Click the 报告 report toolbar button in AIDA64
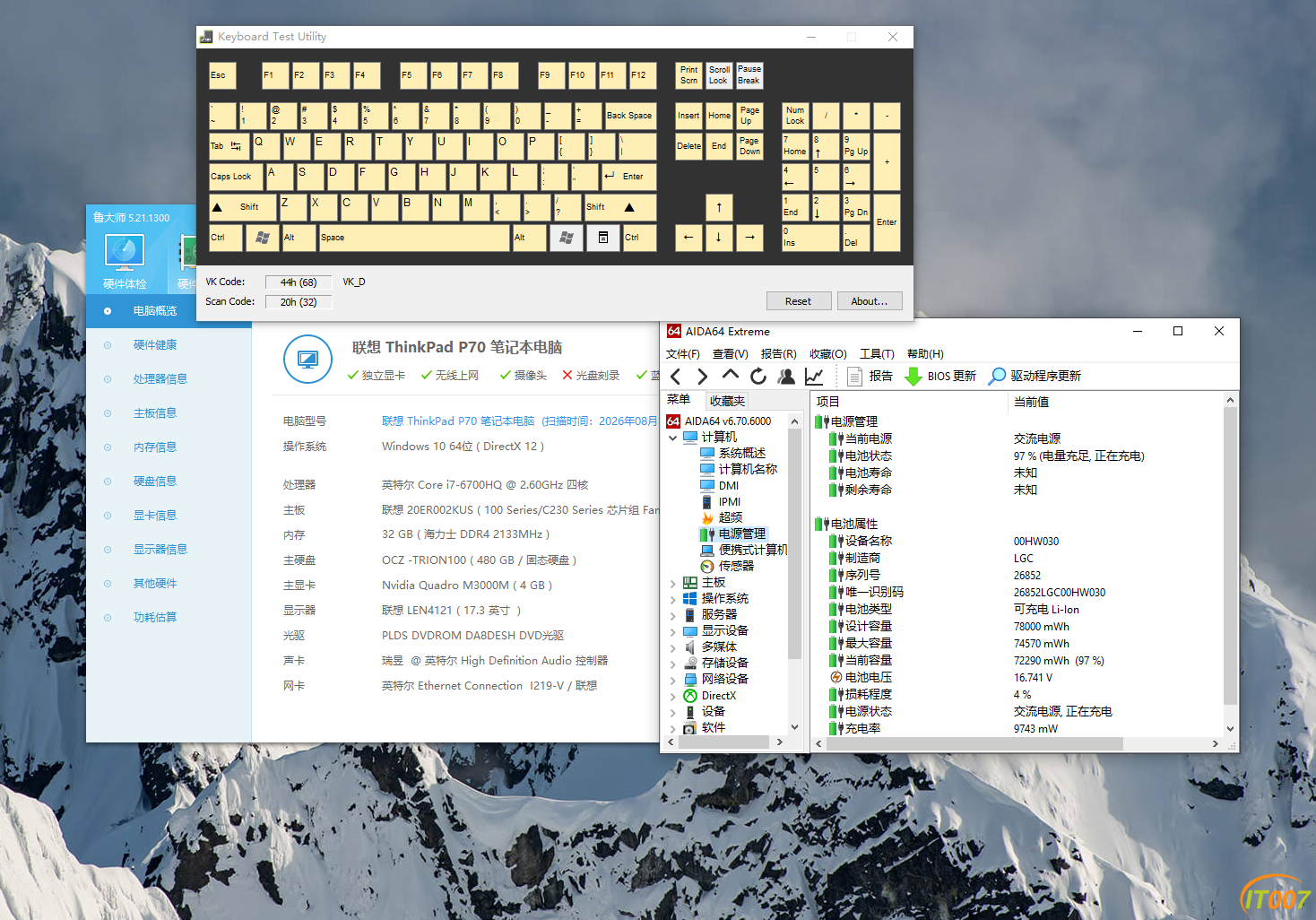The image size is (1316, 920). pyautogui.click(x=870, y=377)
